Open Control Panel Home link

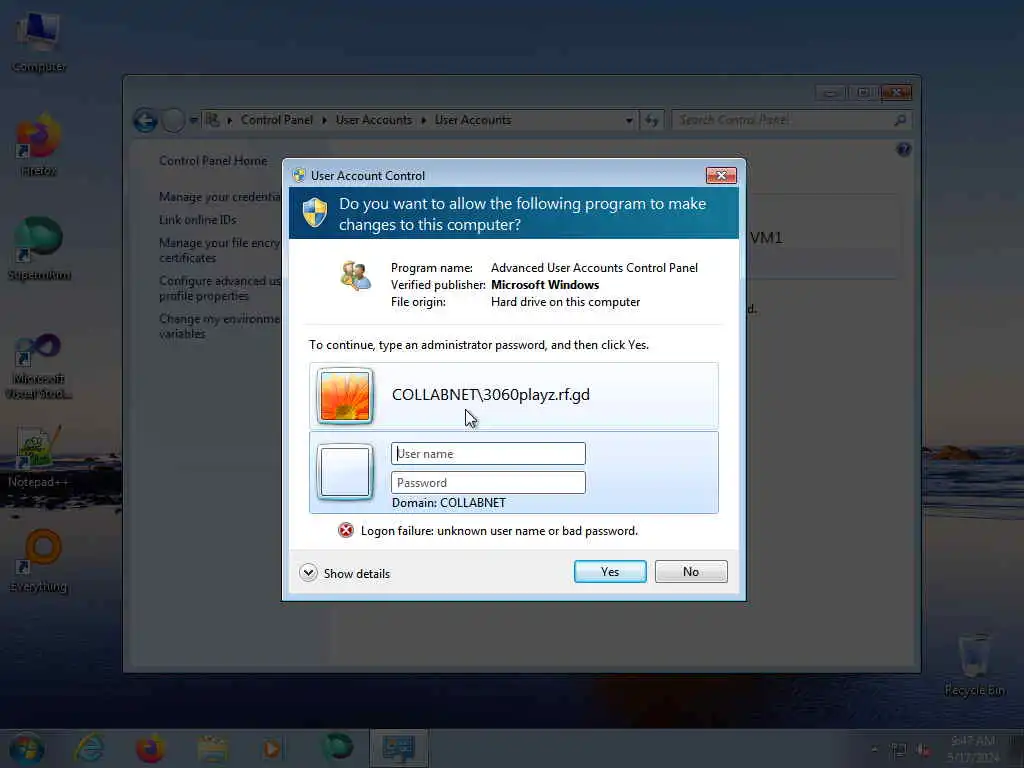point(213,161)
